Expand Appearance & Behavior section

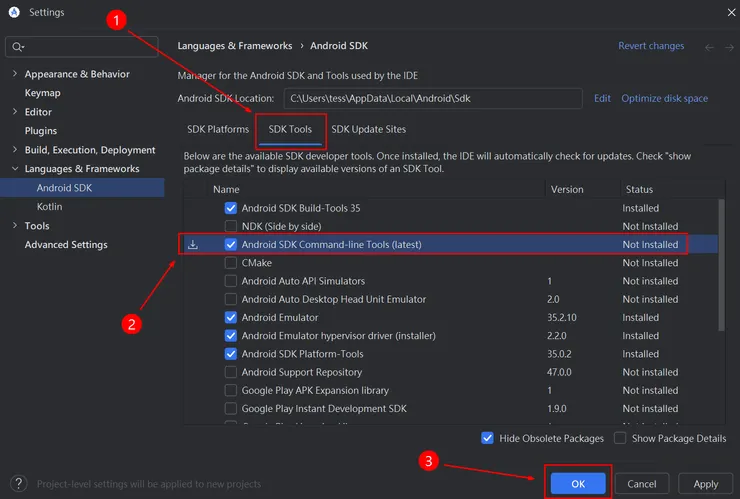coord(14,74)
